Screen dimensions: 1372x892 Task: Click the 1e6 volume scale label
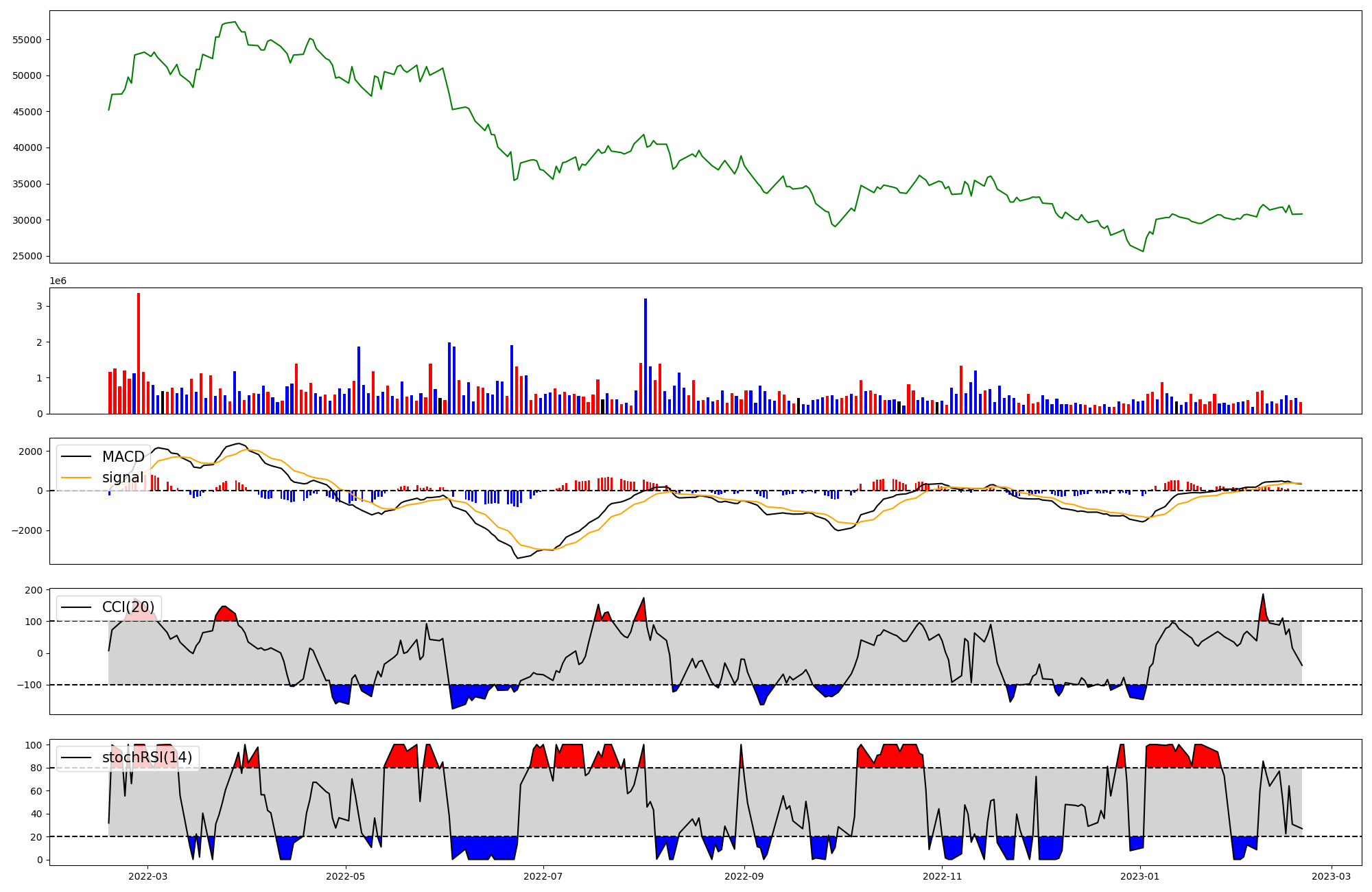pos(58,281)
